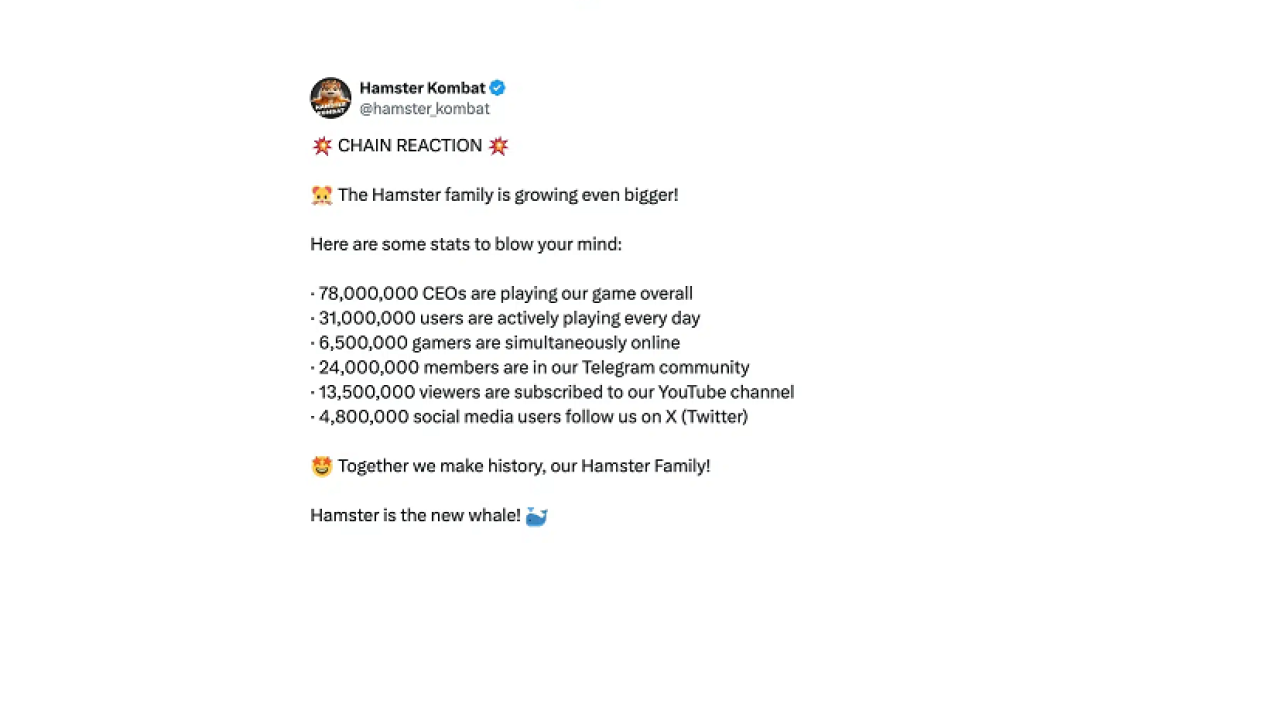This screenshot has width=1280, height=720.
Task: Click the collision emoji after CHAIN REACTION
Action: pyautogui.click(x=498, y=146)
